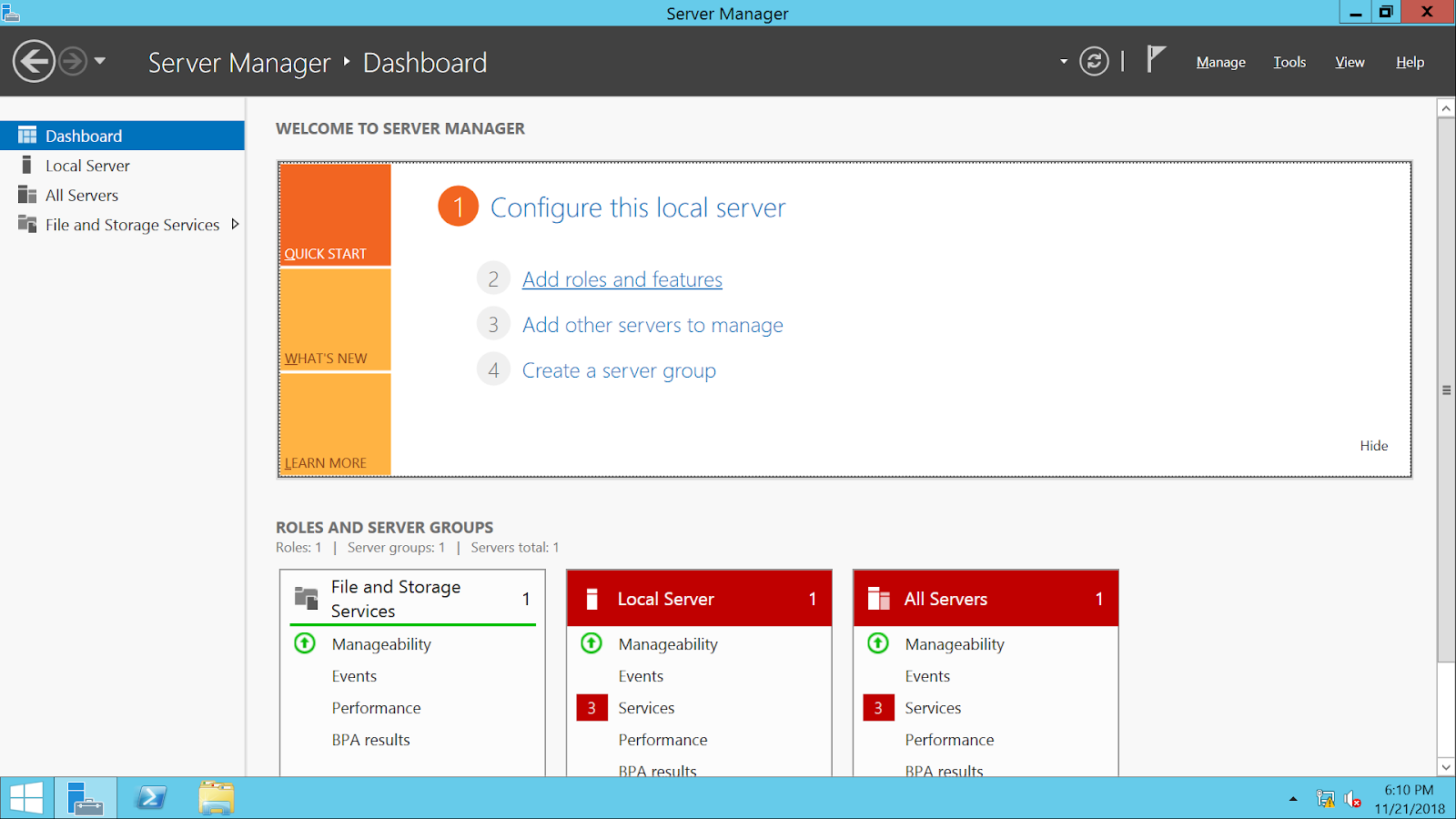The height and width of the screenshot is (819, 1456).
Task: Open File and Storage Services in sidebar
Action: [x=122, y=225]
